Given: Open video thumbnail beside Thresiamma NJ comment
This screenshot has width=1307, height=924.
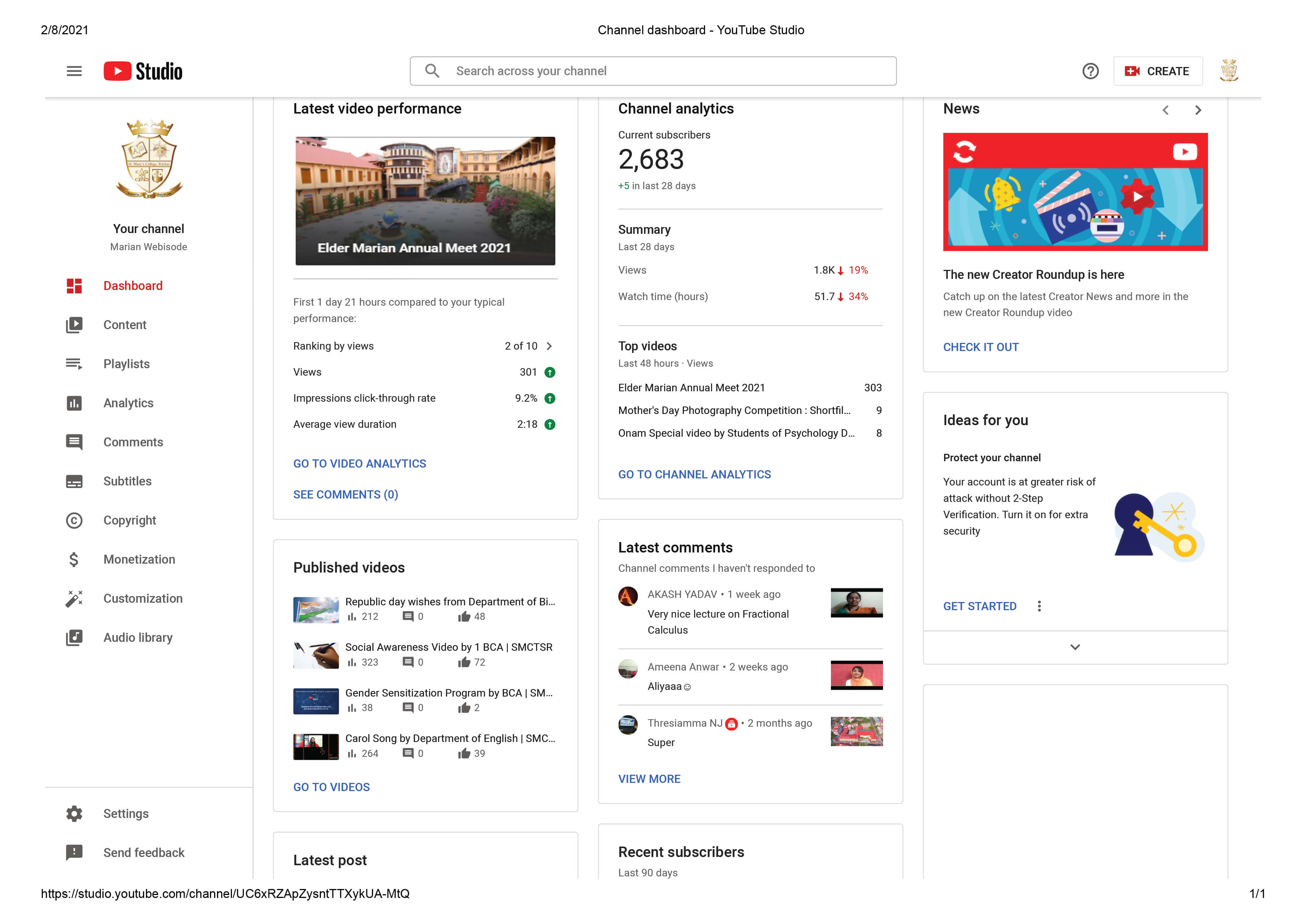Looking at the screenshot, I should (857, 732).
